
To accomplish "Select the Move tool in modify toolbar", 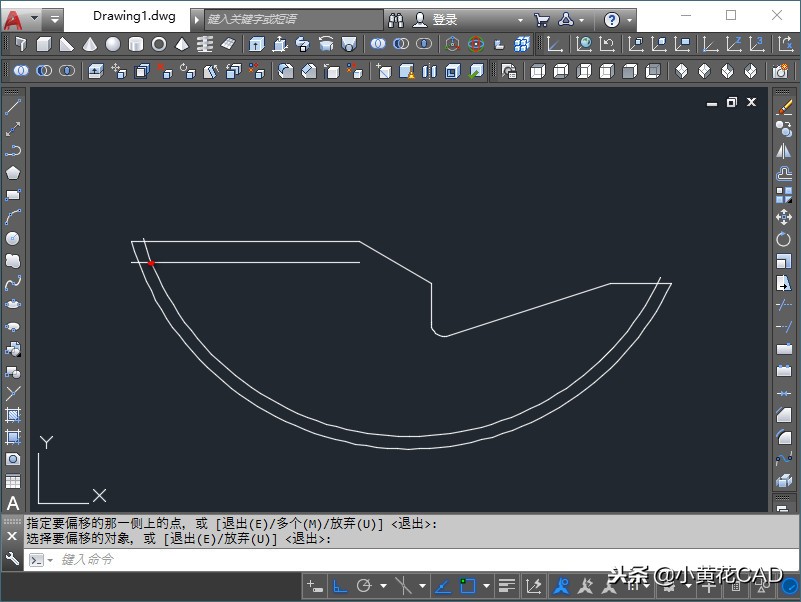I will pos(784,217).
